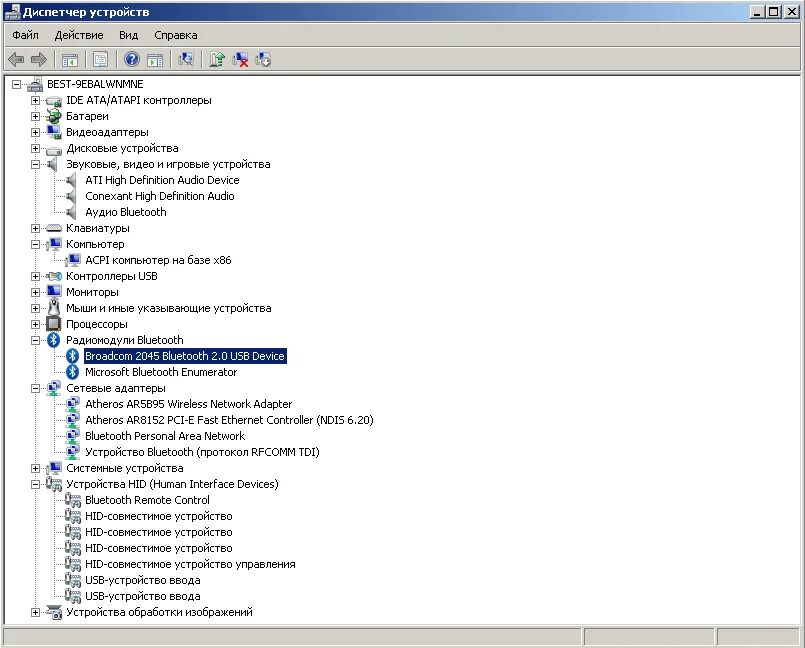Click the Контроллеры USB plug icon
The width and height of the screenshot is (805, 648).
(x=53, y=276)
